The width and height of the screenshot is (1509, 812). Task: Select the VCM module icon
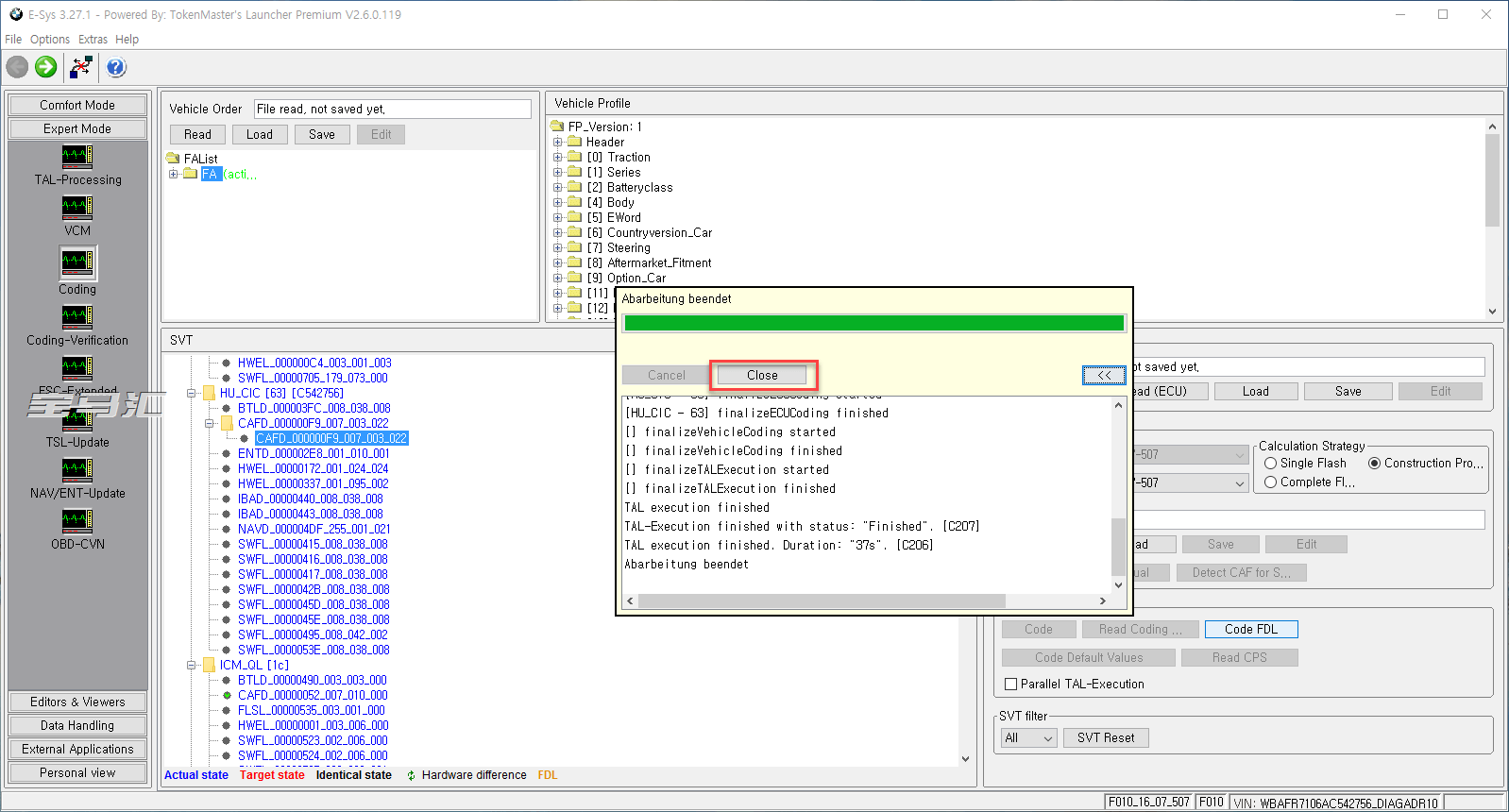[77, 208]
